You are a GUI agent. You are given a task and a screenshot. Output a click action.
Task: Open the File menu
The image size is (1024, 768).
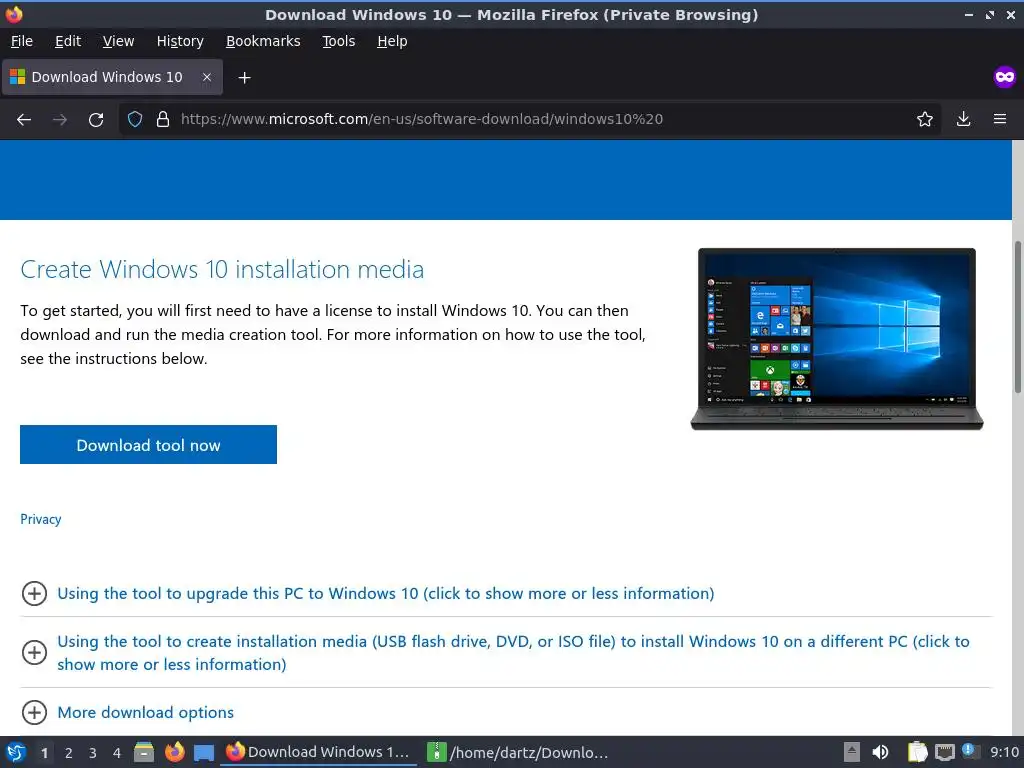point(22,41)
